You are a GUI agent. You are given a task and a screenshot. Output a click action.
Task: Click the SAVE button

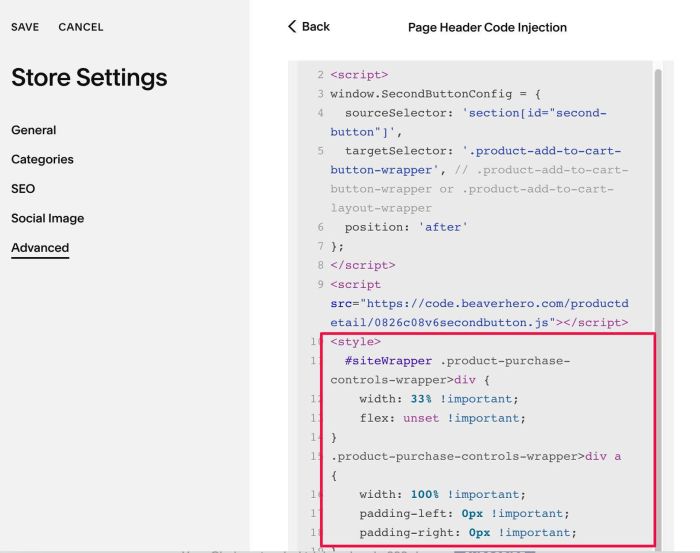25,27
